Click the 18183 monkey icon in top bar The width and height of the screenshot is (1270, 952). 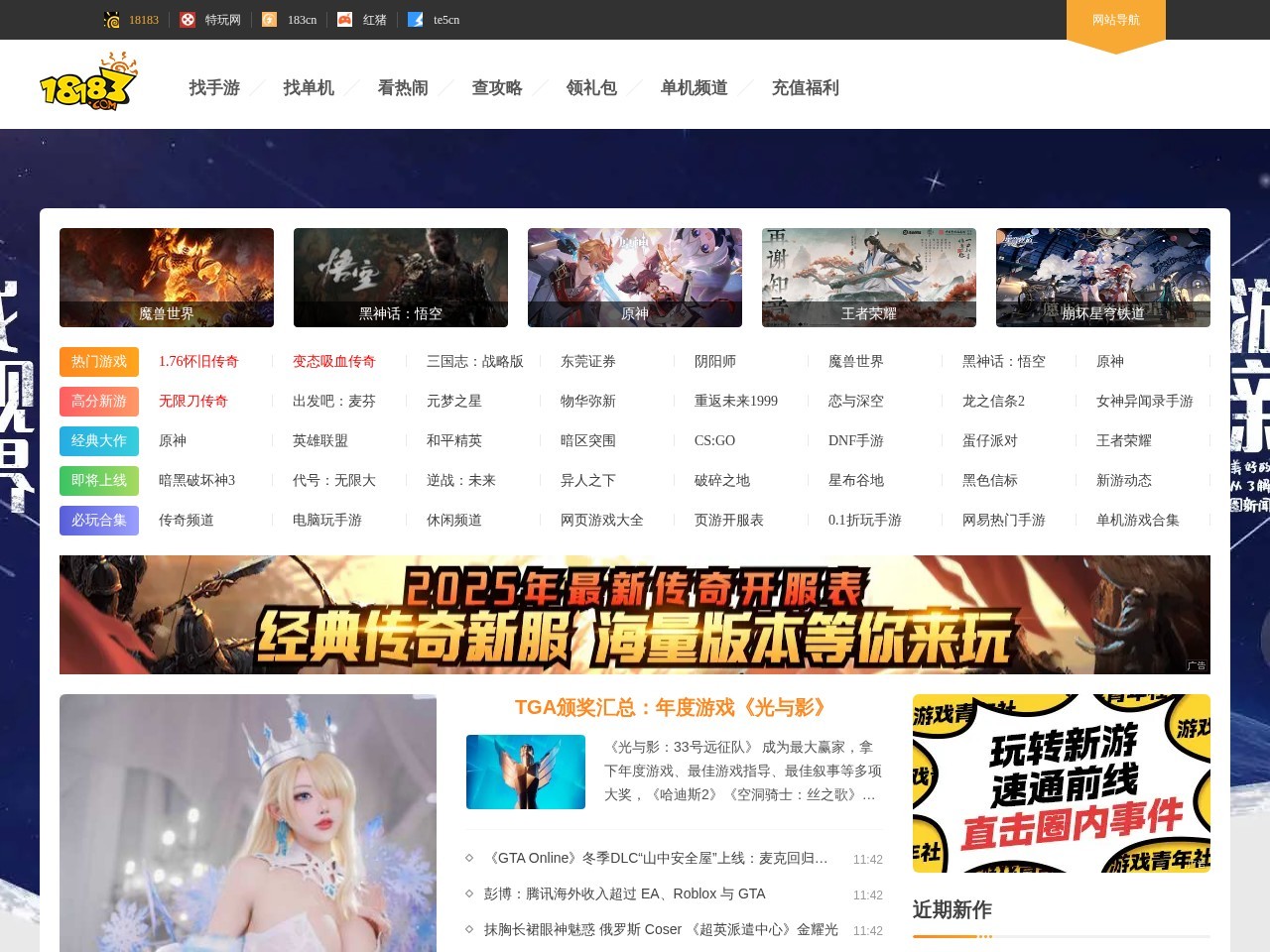click(112, 19)
